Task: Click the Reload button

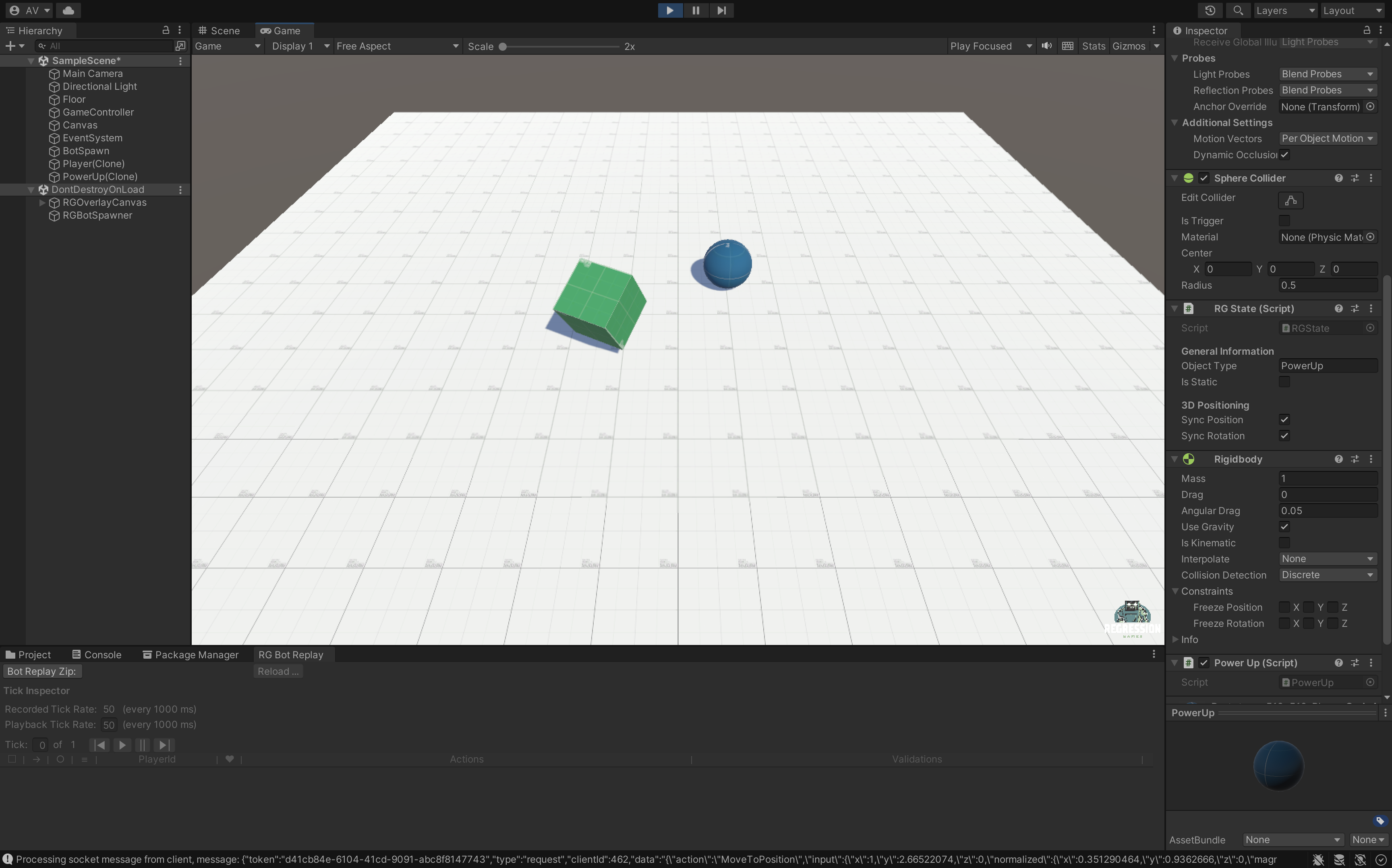Action: click(278, 671)
